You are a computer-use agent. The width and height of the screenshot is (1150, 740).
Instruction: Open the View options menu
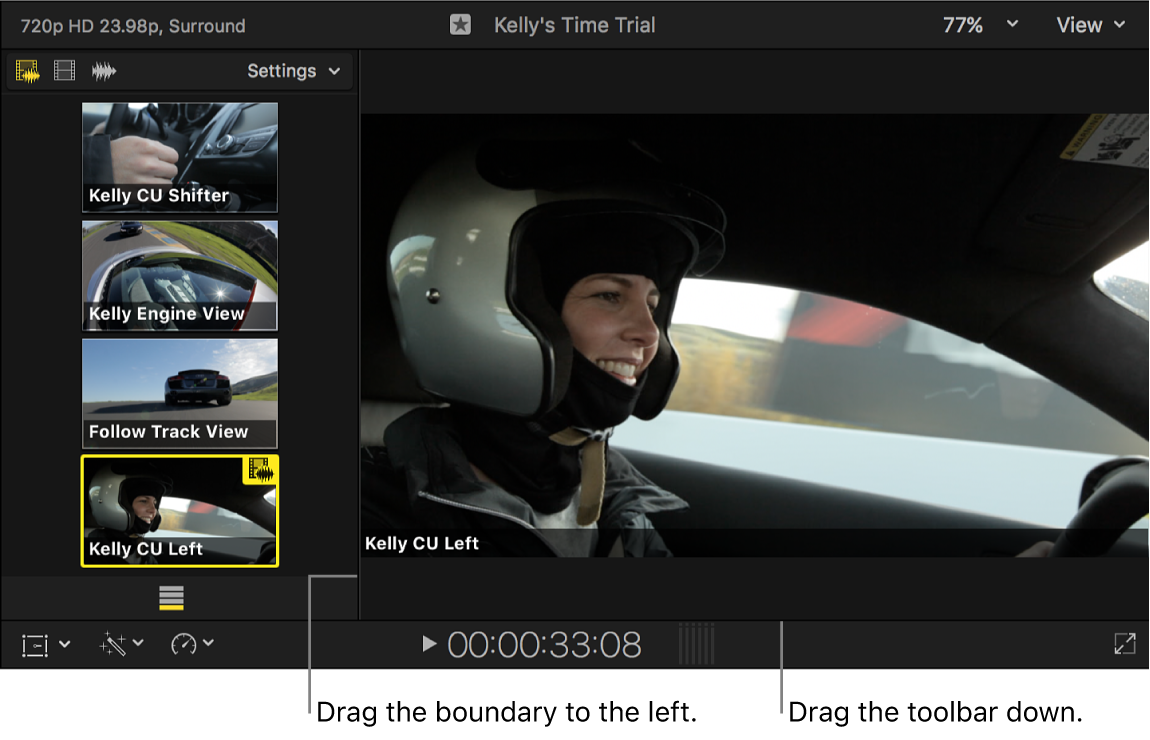pyautogui.click(x=1090, y=25)
